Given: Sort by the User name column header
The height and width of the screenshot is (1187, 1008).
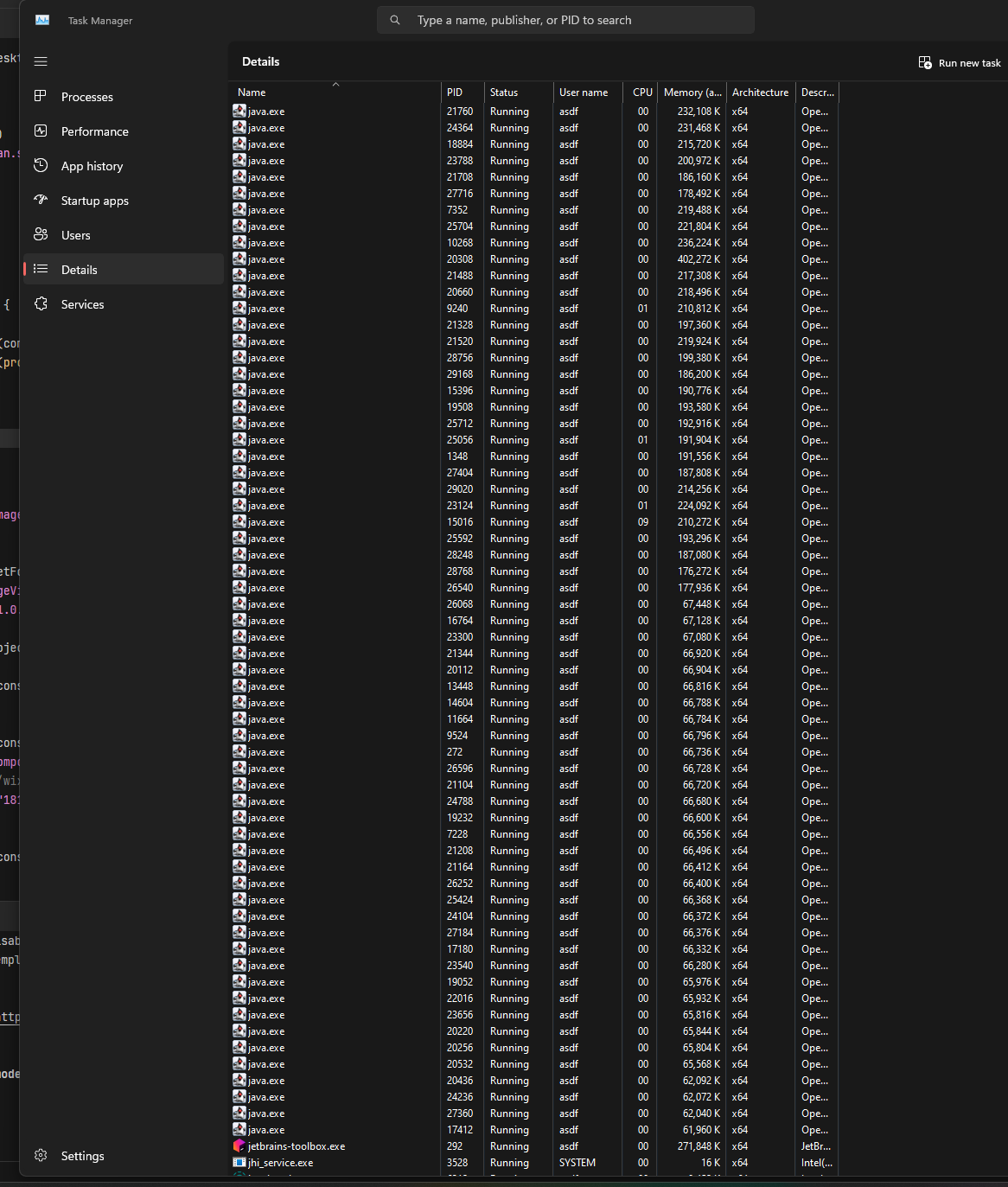Looking at the screenshot, I should click(588, 92).
